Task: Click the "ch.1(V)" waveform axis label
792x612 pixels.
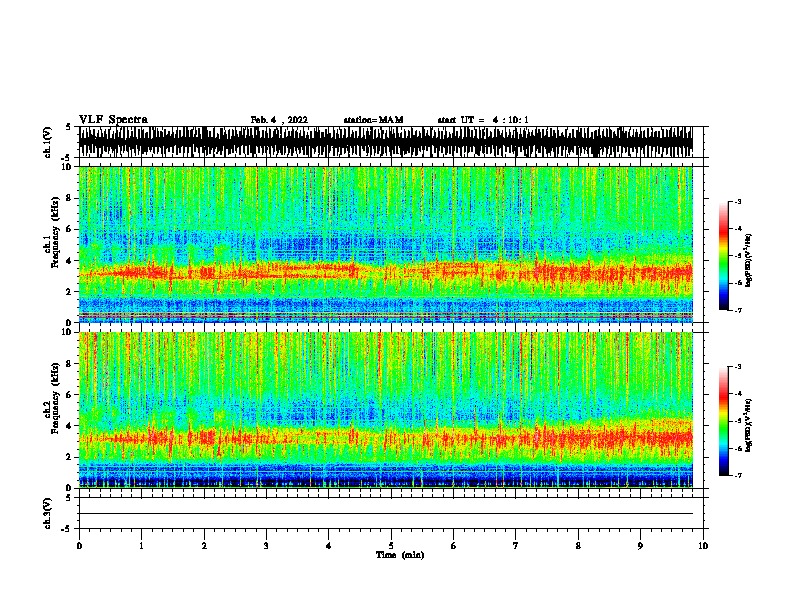Action: click(x=48, y=142)
